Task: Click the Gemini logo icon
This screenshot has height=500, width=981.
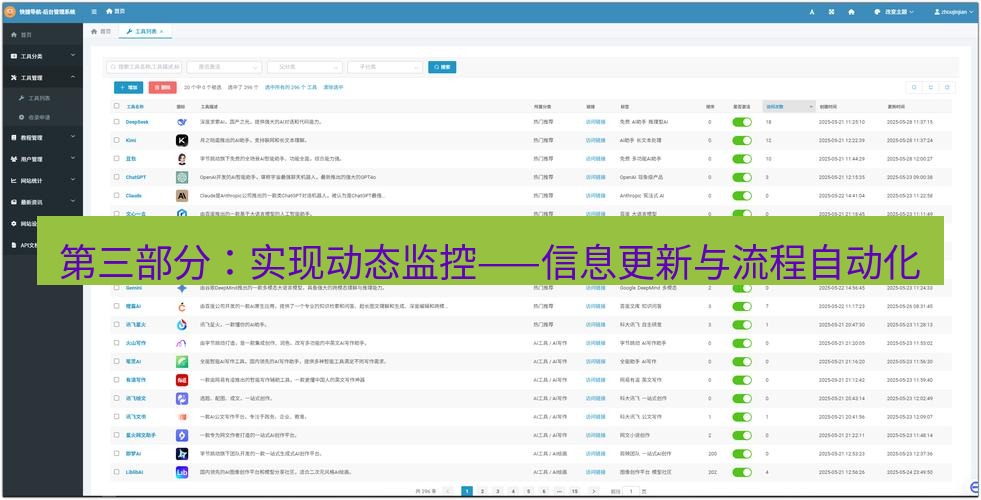Action: tap(181, 288)
